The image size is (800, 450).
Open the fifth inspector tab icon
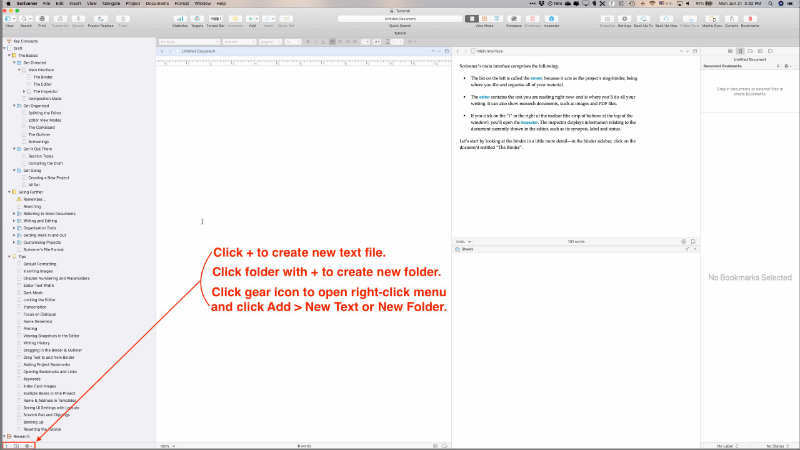[x=770, y=52]
